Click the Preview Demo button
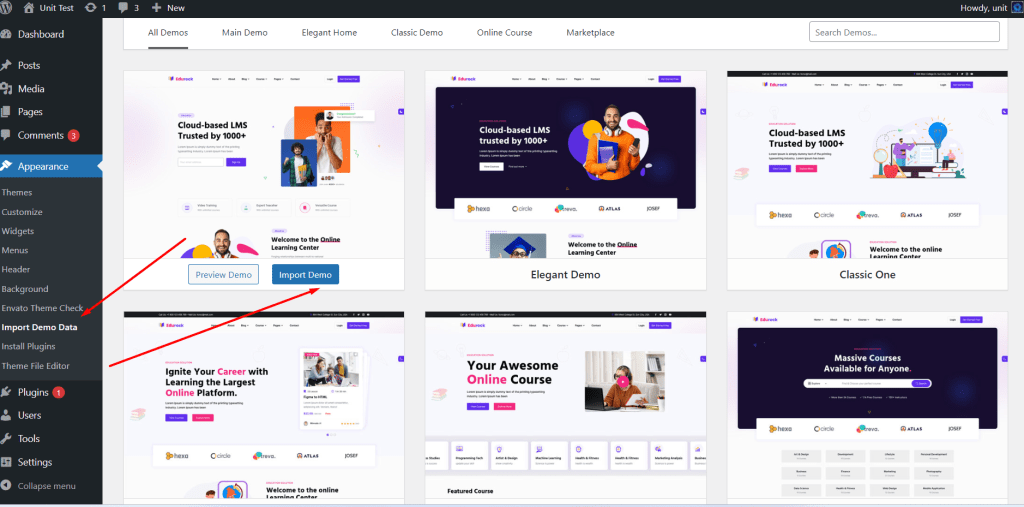1024x507 pixels. coord(223,274)
